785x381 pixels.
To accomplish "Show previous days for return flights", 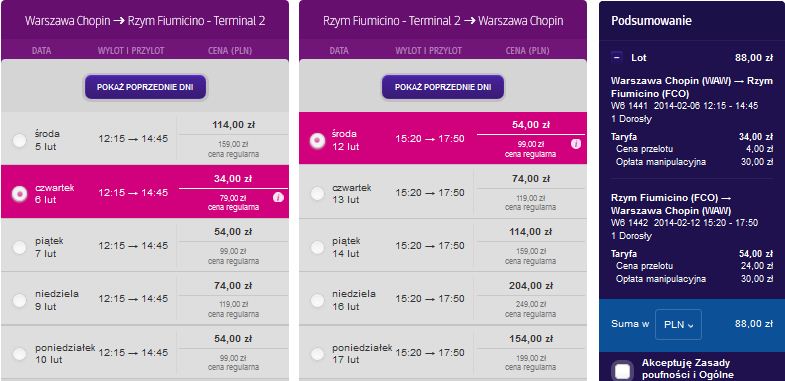I will tap(443, 87).
